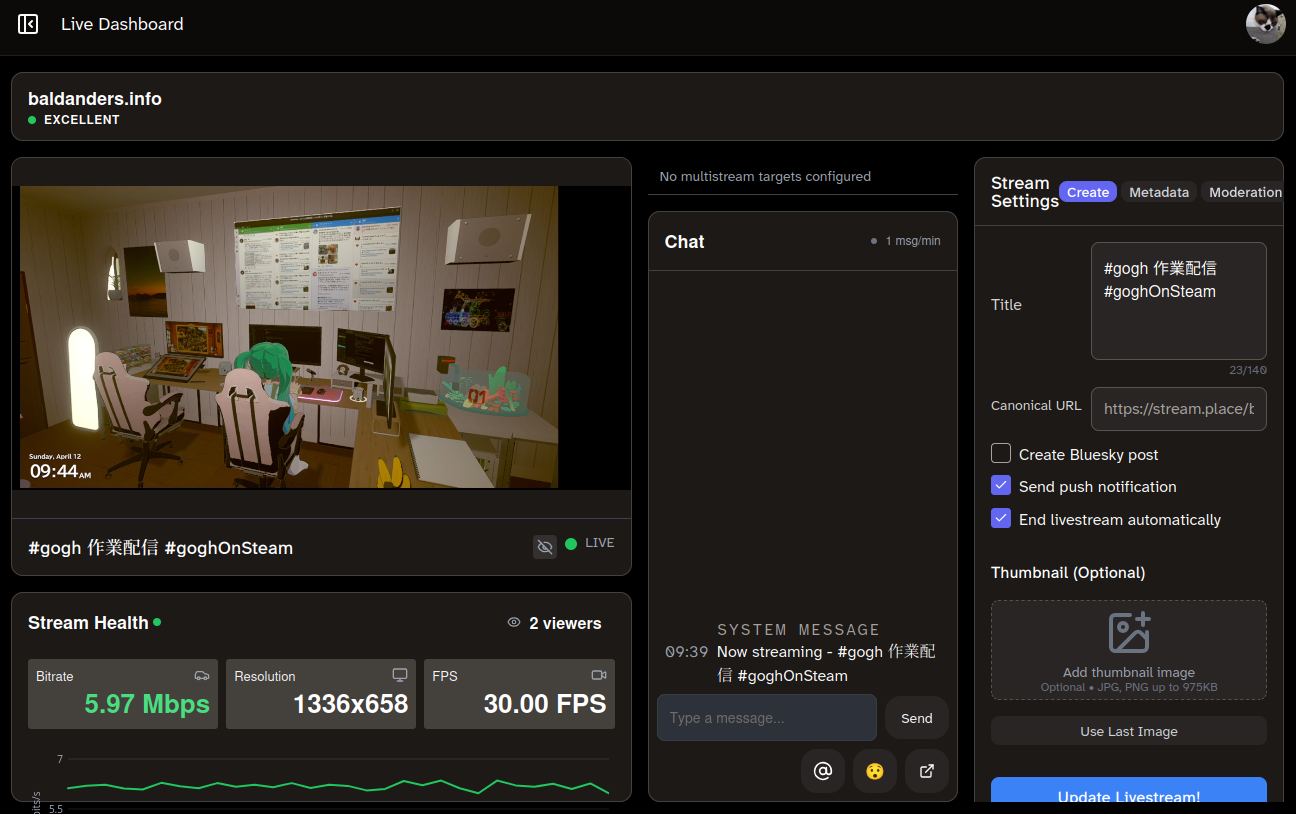Click the monitor icon on the Resolution tile

point(400,676)
